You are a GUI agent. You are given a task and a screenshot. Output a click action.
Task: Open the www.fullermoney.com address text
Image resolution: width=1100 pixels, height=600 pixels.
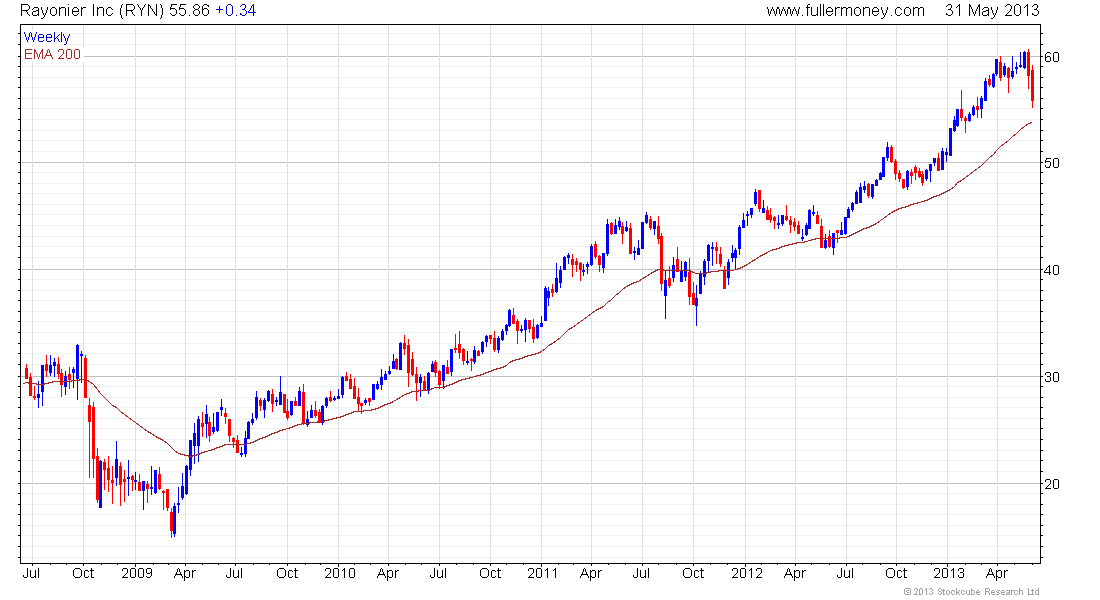coord(845,11)
